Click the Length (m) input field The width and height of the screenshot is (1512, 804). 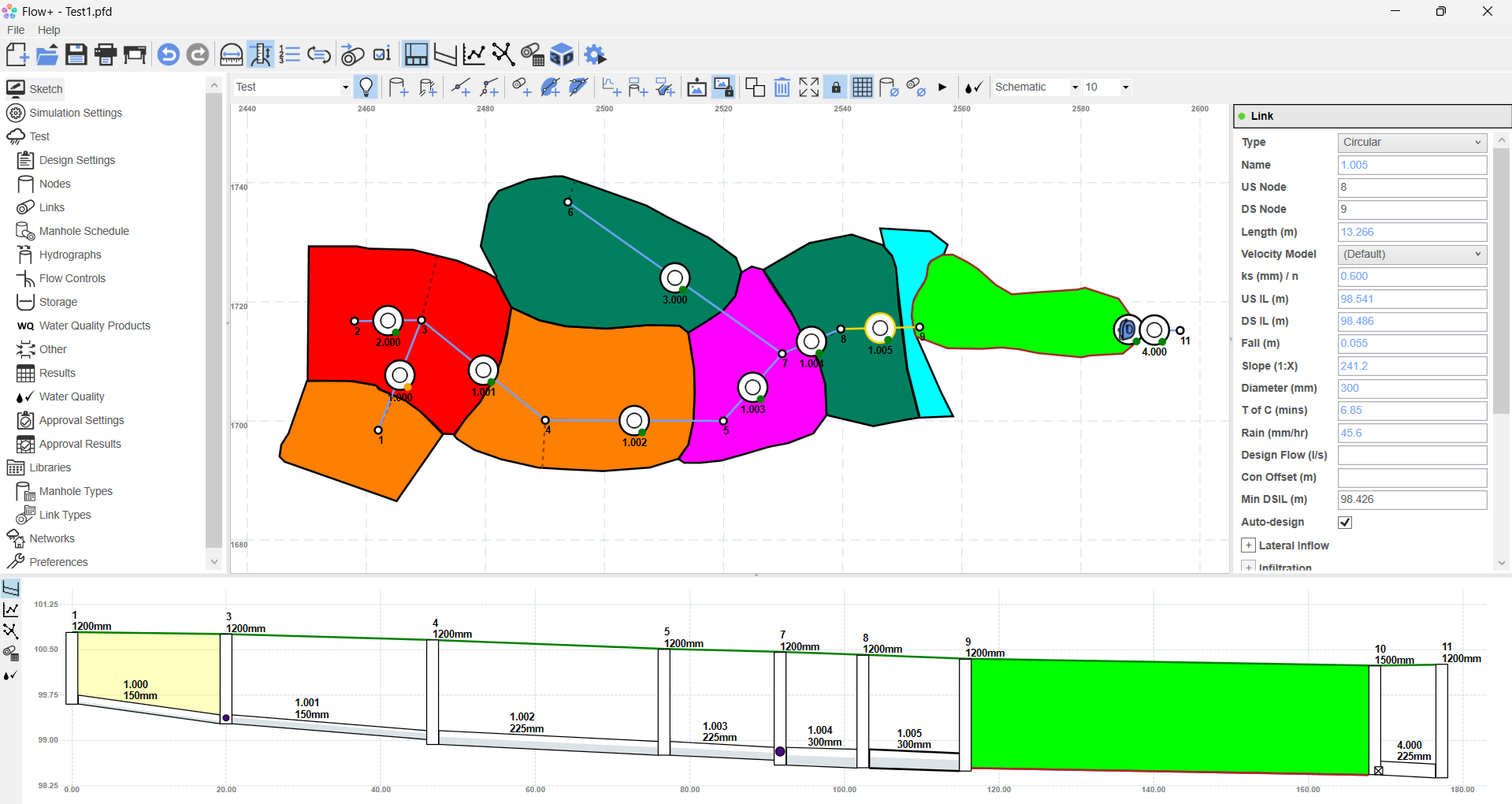1411,232
